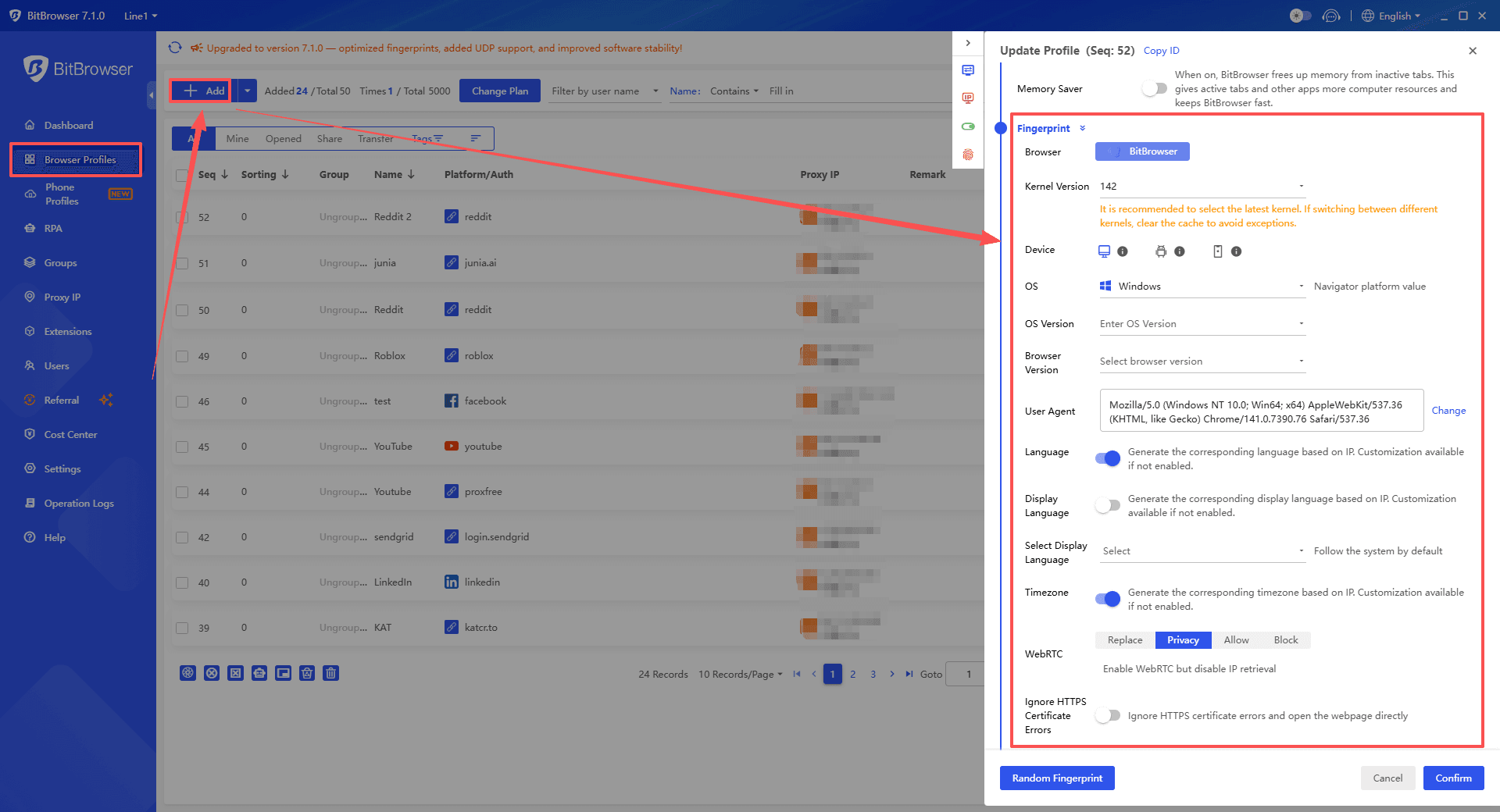Click the Goto page input field
The image size is (1500, 812).
pos(966,674)
